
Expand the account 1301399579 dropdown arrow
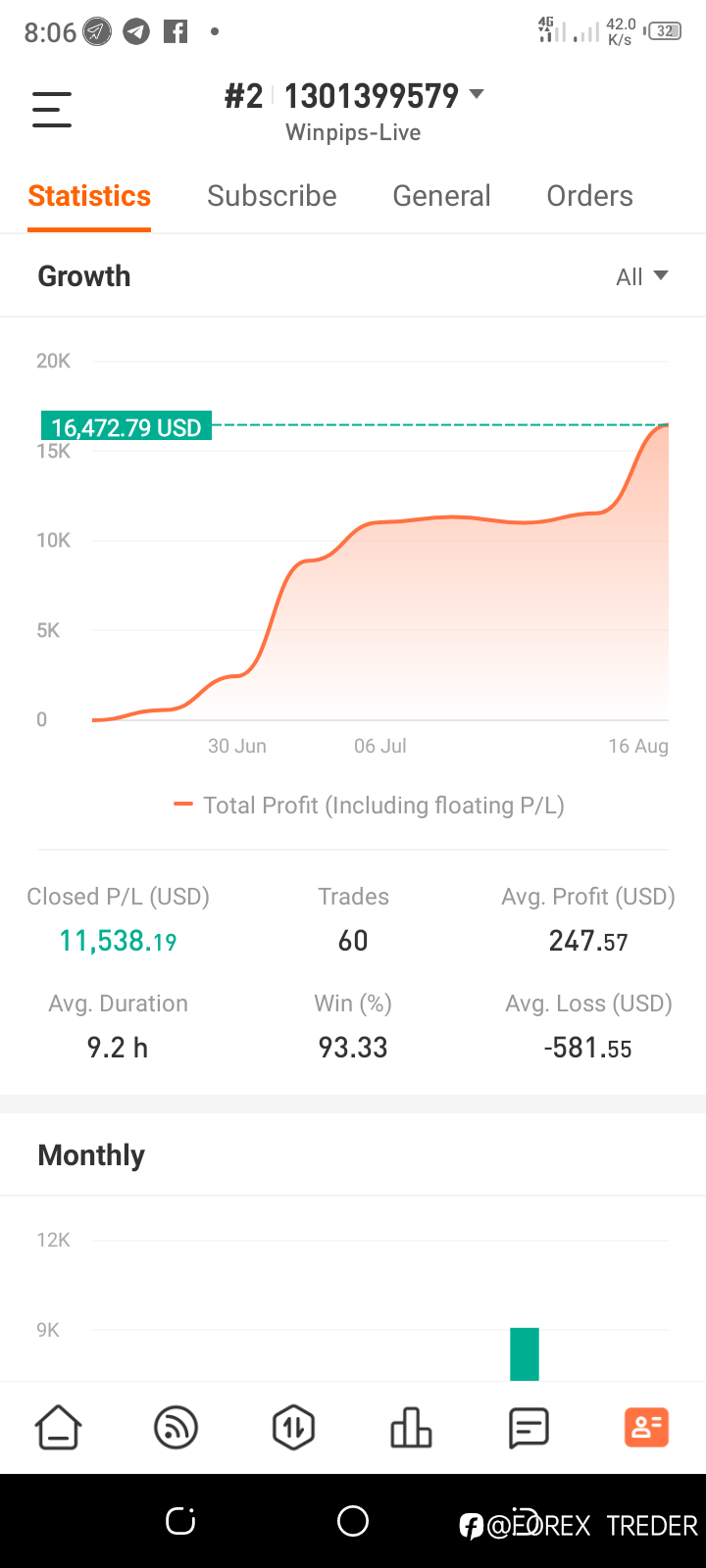[x=478, y=94]
